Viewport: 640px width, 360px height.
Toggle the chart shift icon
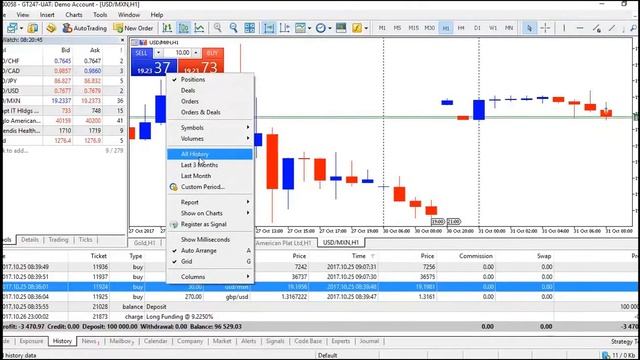coord(284,28)
